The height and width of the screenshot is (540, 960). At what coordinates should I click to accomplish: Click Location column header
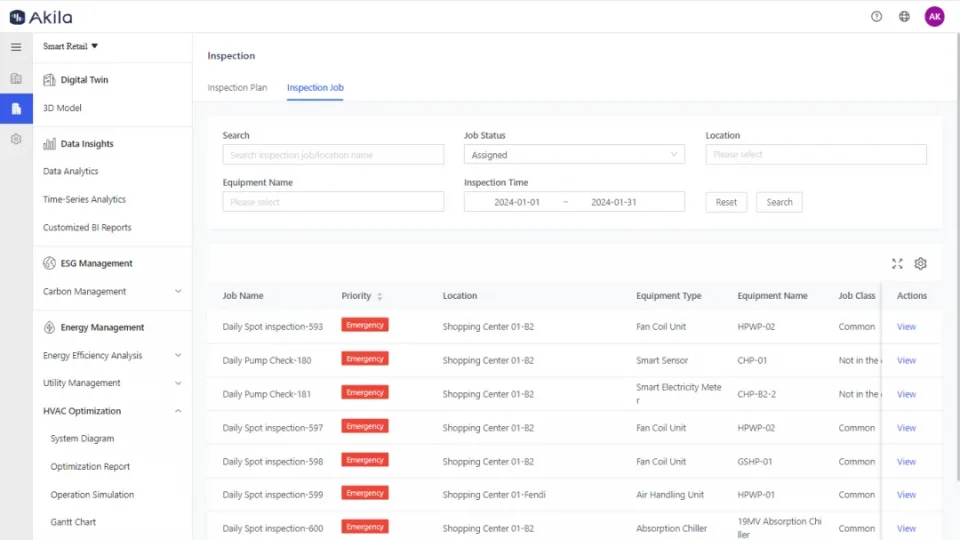459,296
